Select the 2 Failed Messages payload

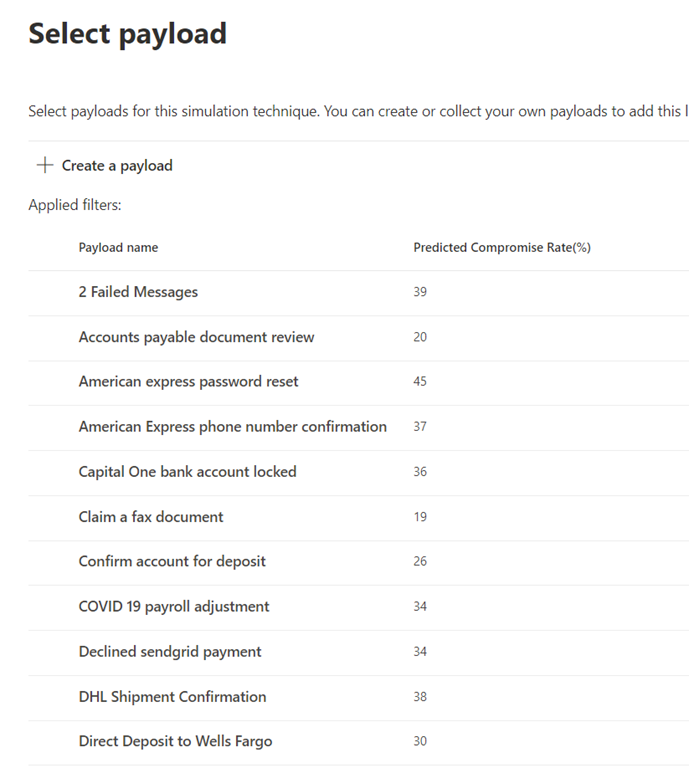(x=138, y=292)
